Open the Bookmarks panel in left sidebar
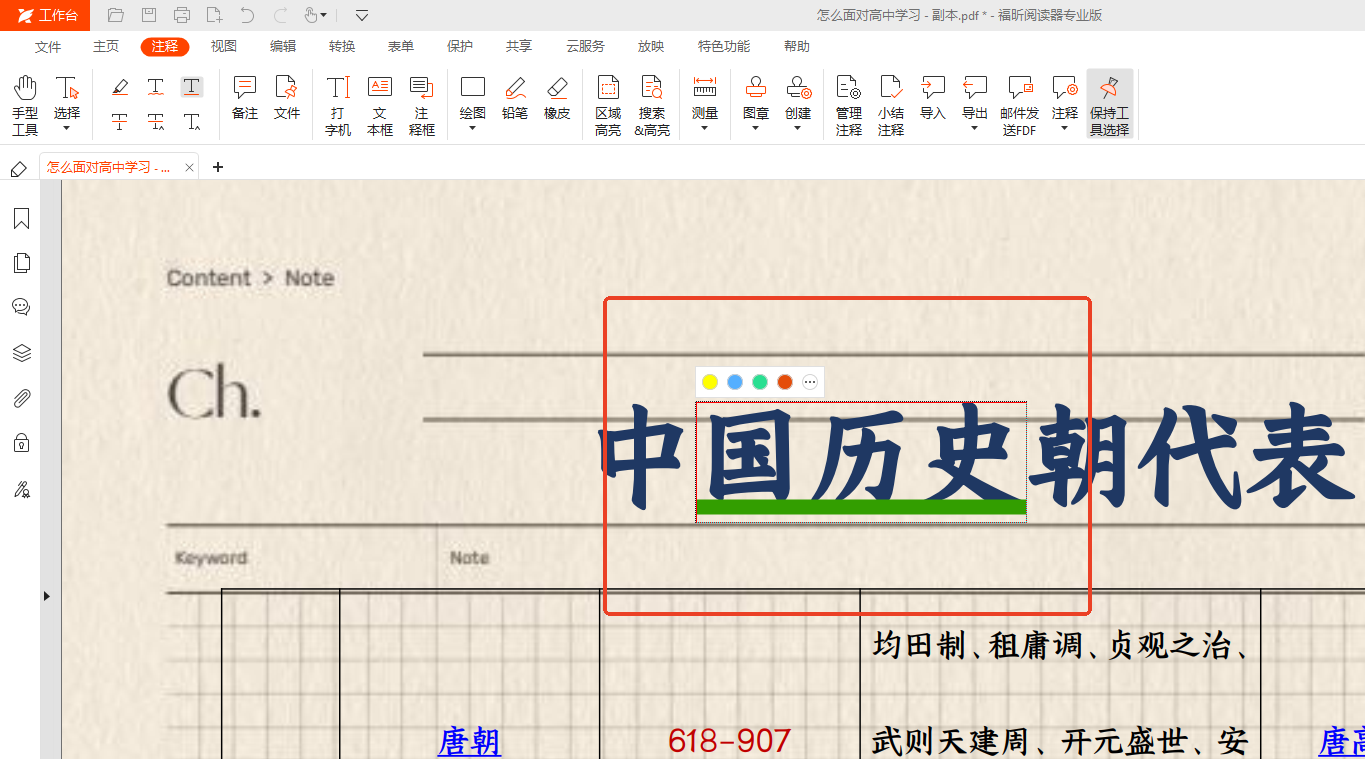 [21, 219]
